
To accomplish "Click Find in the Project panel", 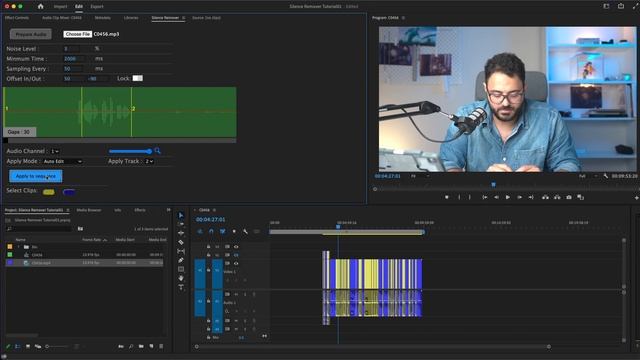I will tap(131, 346).
